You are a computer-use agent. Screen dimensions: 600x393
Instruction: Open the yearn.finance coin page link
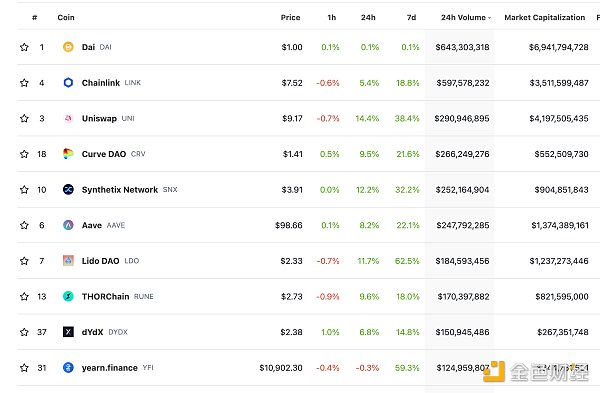(109, 368)
